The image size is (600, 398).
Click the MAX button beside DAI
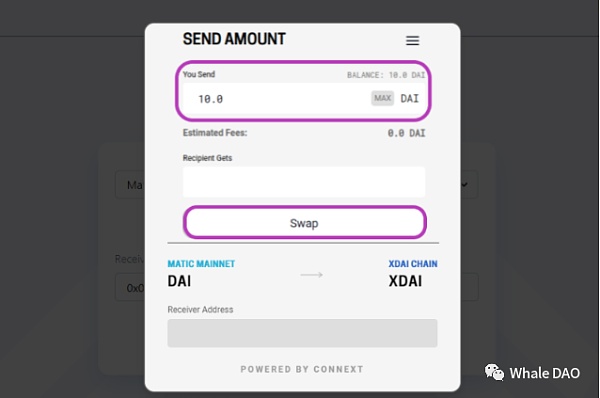(x=382, y=98)
